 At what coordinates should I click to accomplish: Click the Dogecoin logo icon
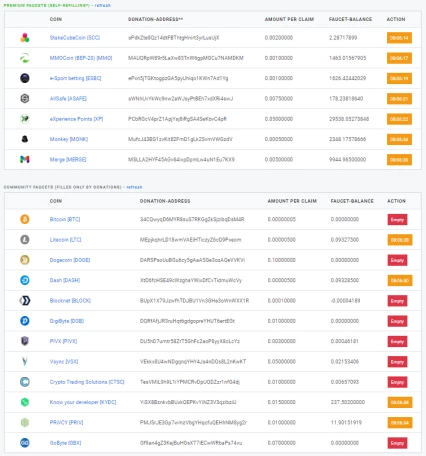[x=25, y=260]
